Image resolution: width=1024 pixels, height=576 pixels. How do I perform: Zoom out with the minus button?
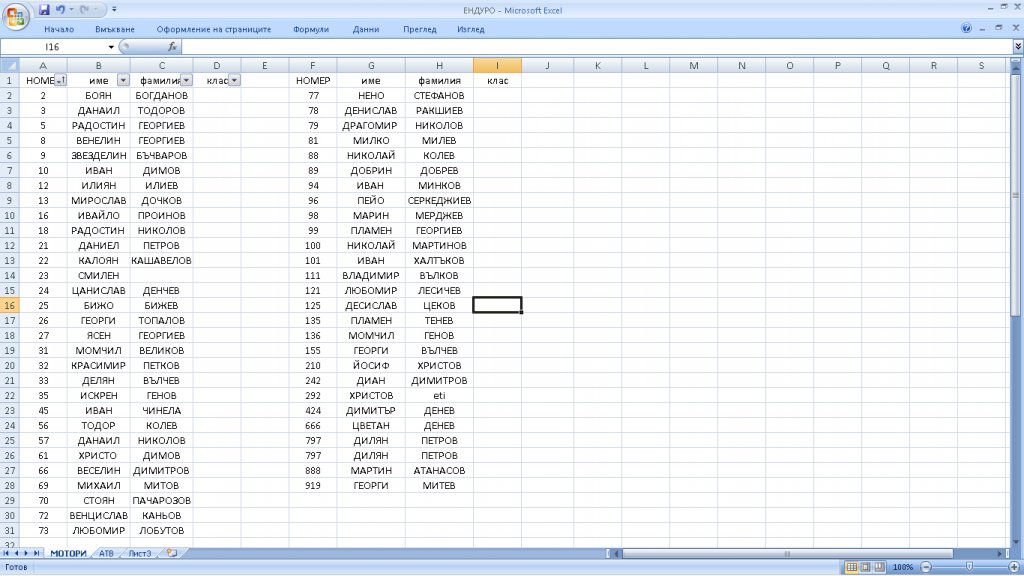coord(927,567)
